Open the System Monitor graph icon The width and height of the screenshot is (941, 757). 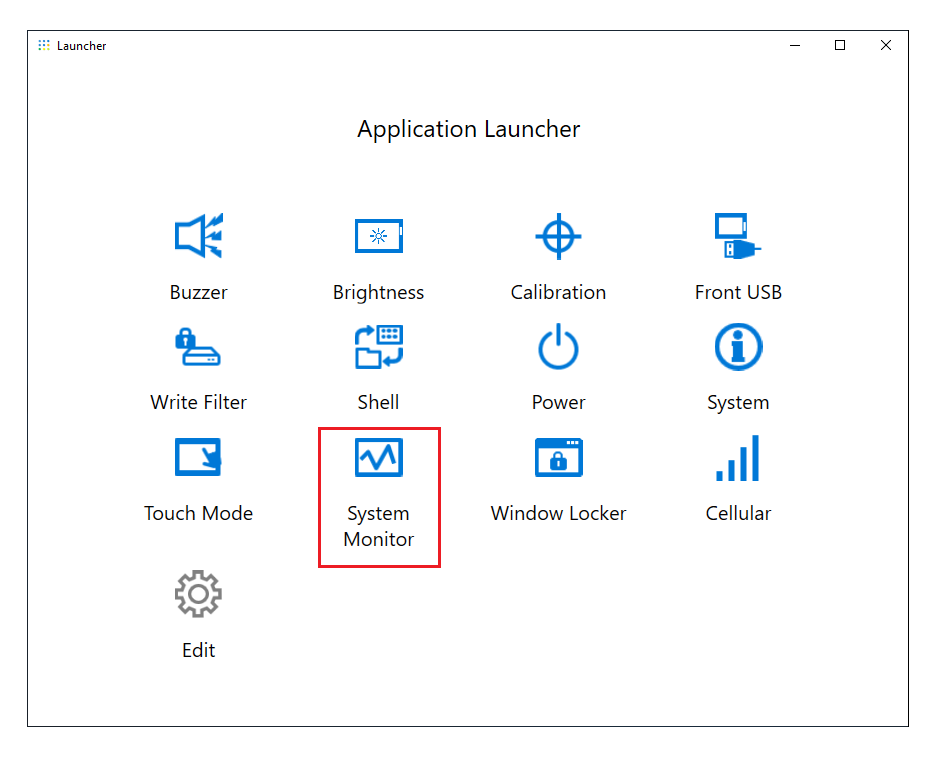pyautogui.click(x=378, y=458)
